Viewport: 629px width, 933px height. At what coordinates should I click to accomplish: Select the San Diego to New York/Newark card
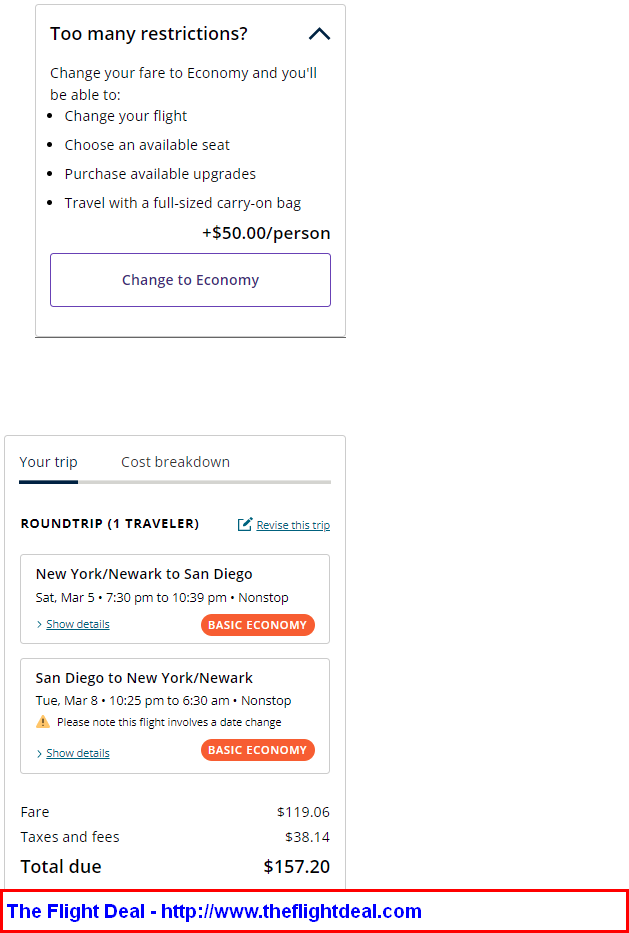(x=175, y=716)
